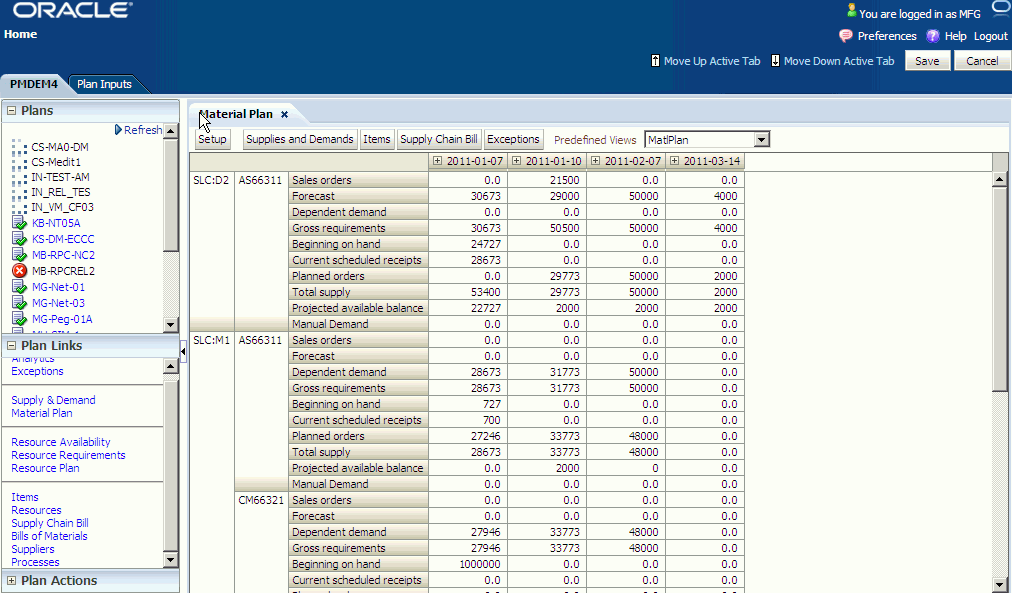Collapse the Plan Links panel
The image size is (1012, 593).
[x=11, y=345]
